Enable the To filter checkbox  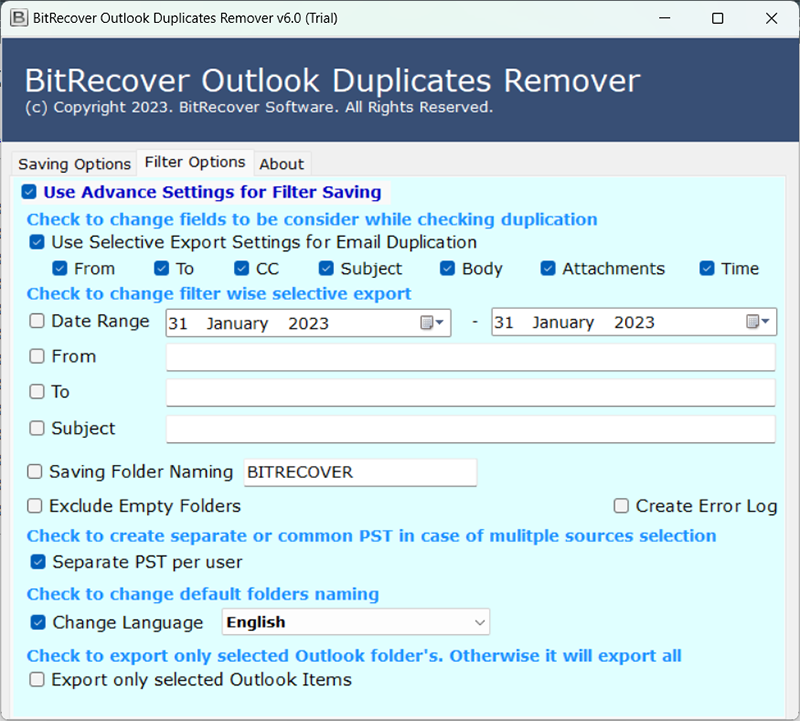tap(37, 392)
